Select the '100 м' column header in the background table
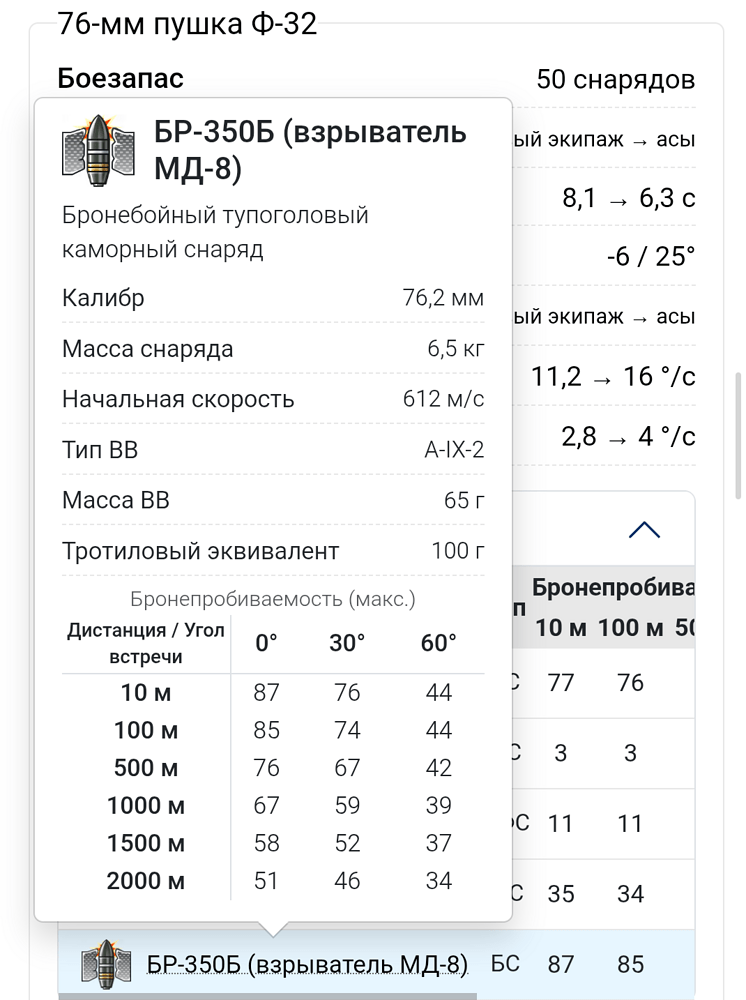The image size is (746, 1000). (630, 628)
